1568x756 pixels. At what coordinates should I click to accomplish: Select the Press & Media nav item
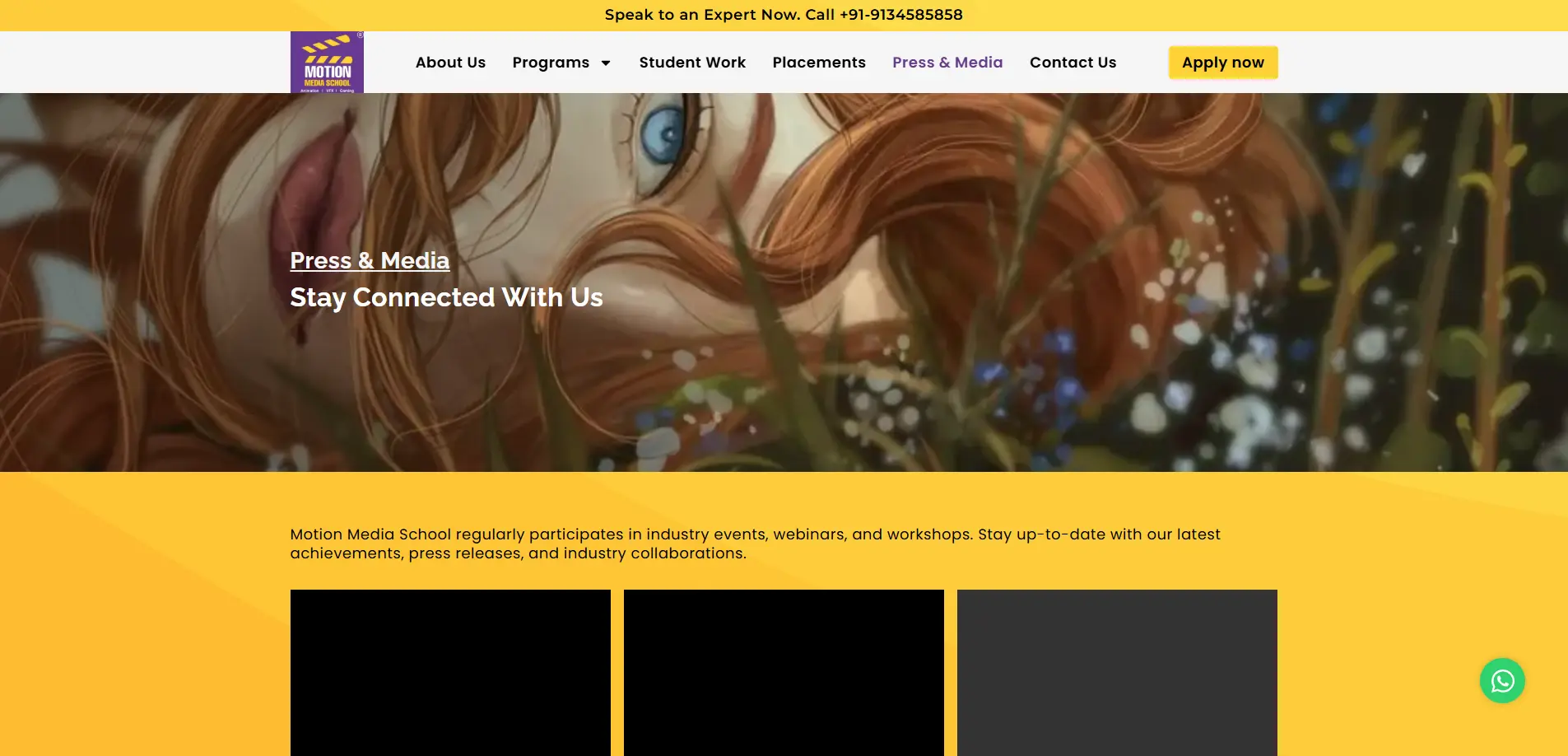click(x=947, y=63)
